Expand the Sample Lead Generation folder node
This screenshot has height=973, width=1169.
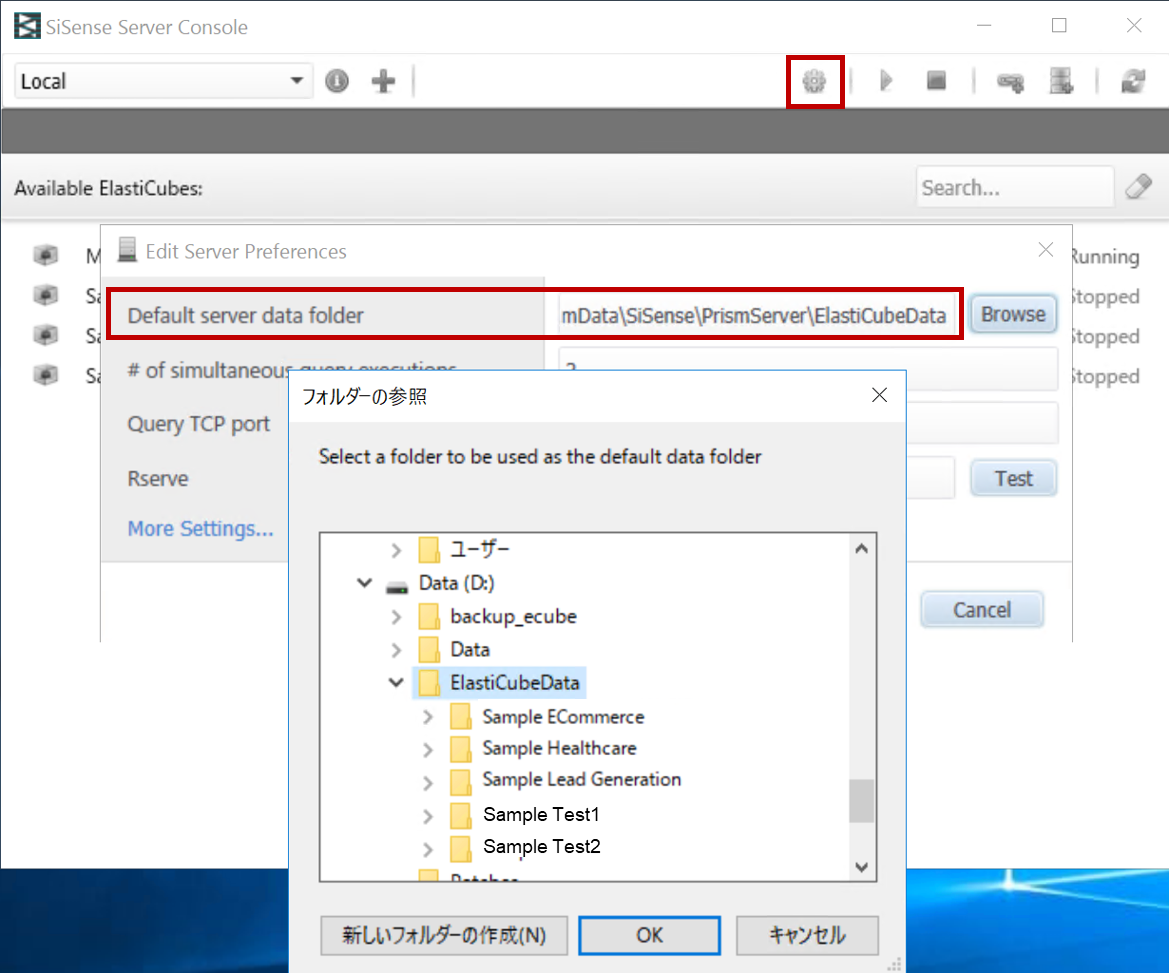428,782
